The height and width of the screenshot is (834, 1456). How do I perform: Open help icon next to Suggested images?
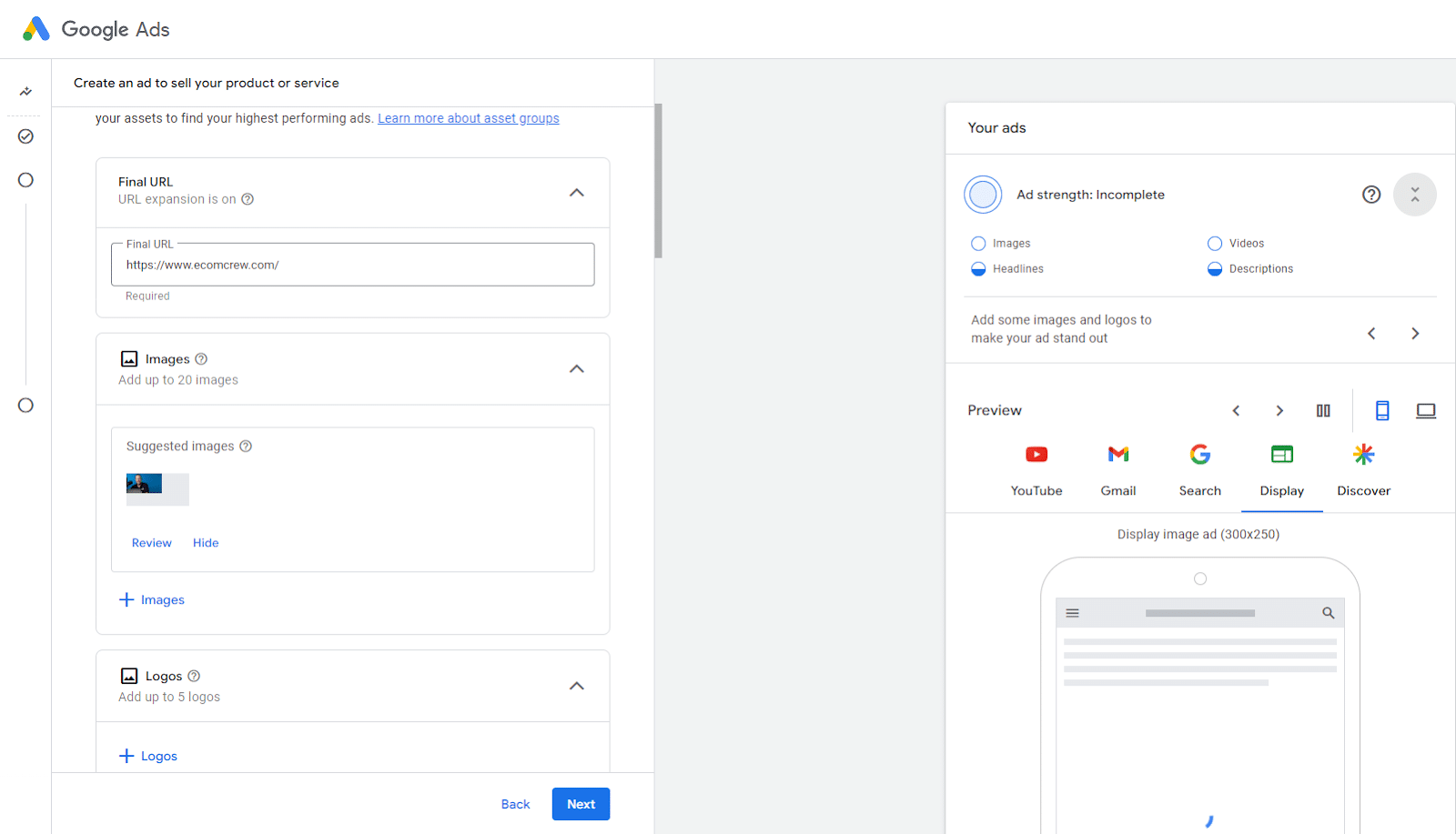click(246, 447)
